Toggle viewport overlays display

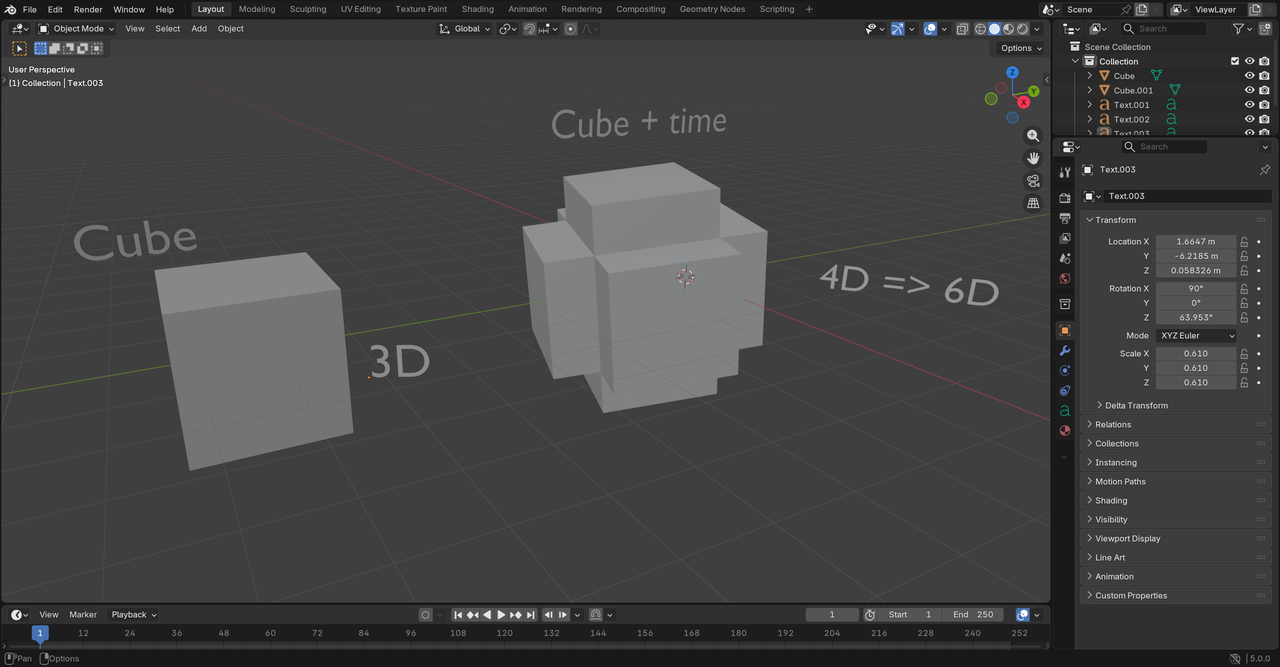(x=930, y=29)
